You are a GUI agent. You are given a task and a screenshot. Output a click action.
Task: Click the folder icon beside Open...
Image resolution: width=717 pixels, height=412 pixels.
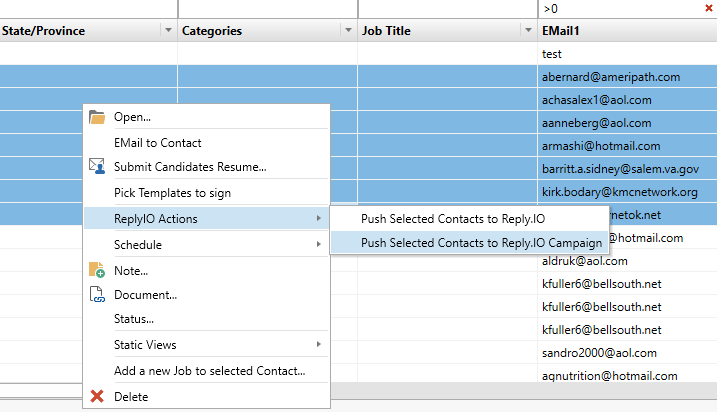click(96, 117)
